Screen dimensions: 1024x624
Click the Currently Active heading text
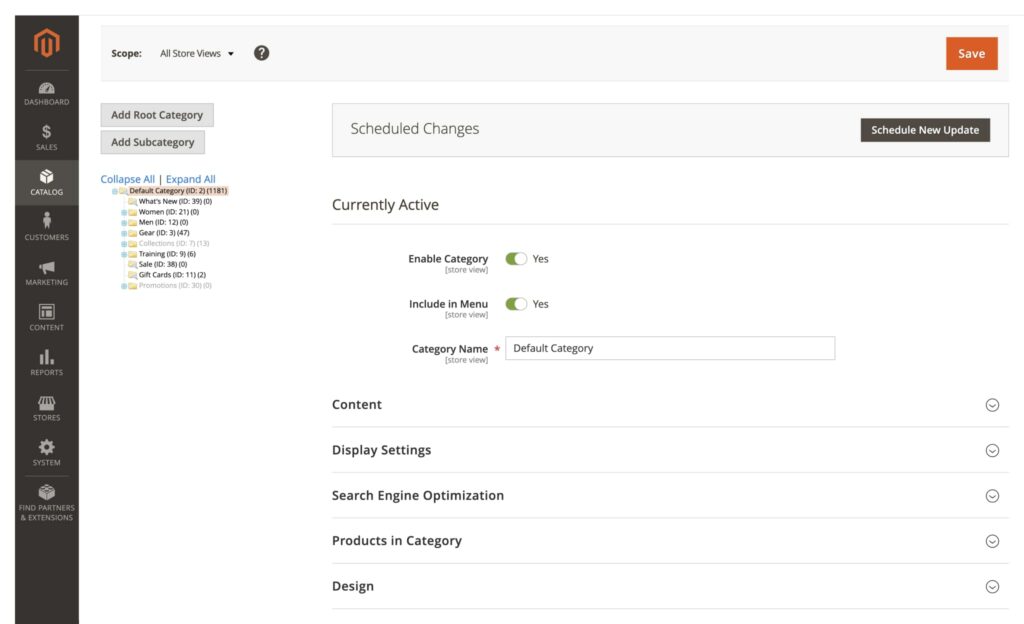[385, 205]
